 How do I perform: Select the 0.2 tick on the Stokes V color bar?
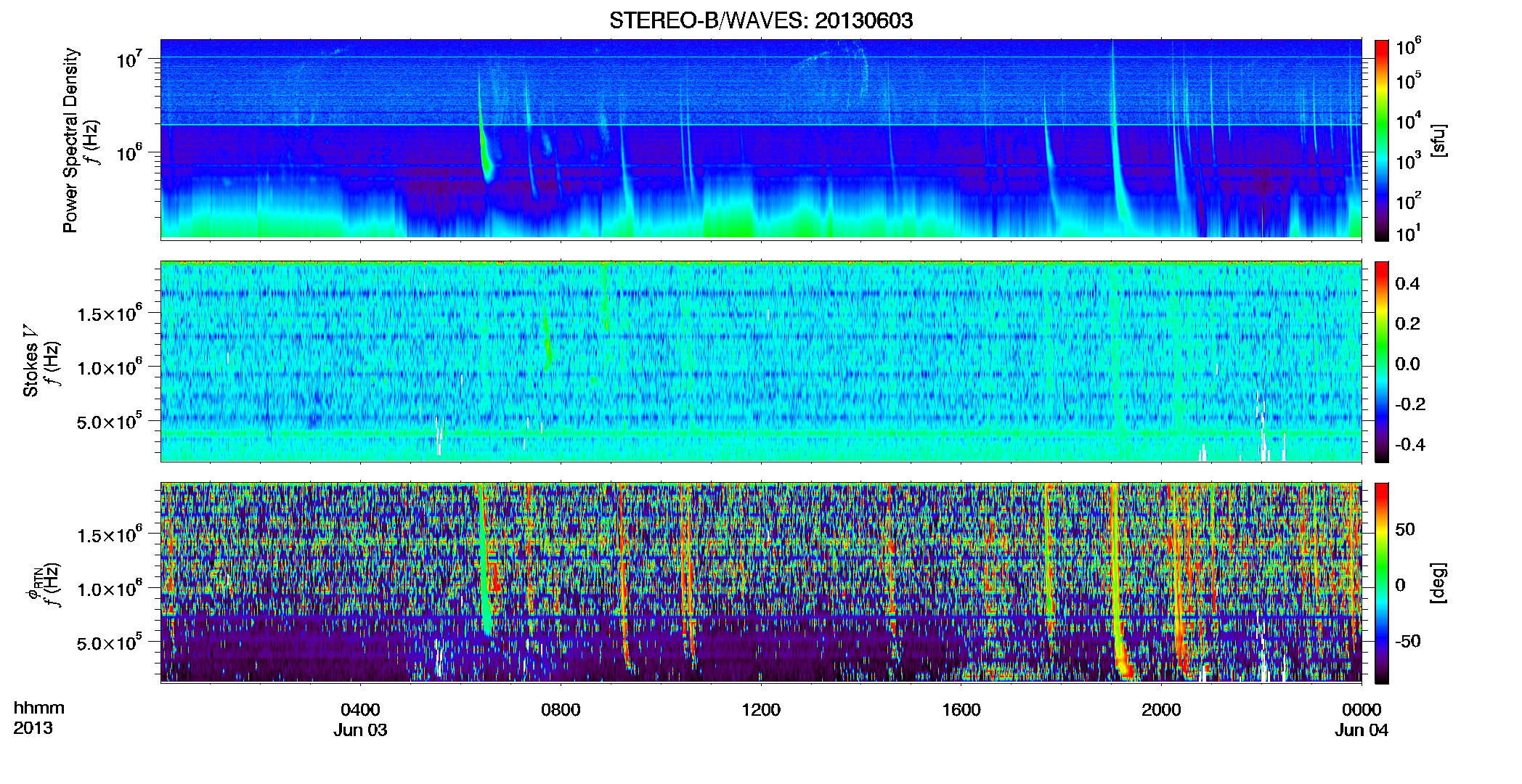point(1407,324)
